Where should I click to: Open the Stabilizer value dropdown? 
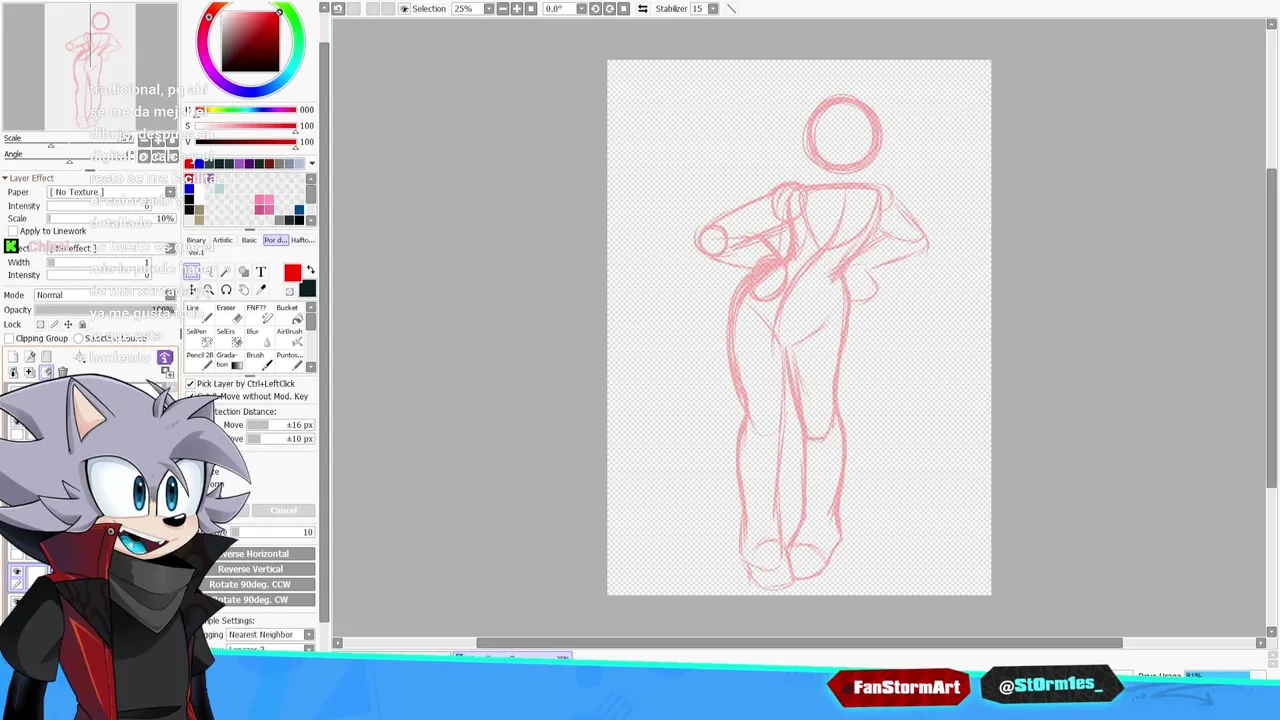tap(713, 8)
